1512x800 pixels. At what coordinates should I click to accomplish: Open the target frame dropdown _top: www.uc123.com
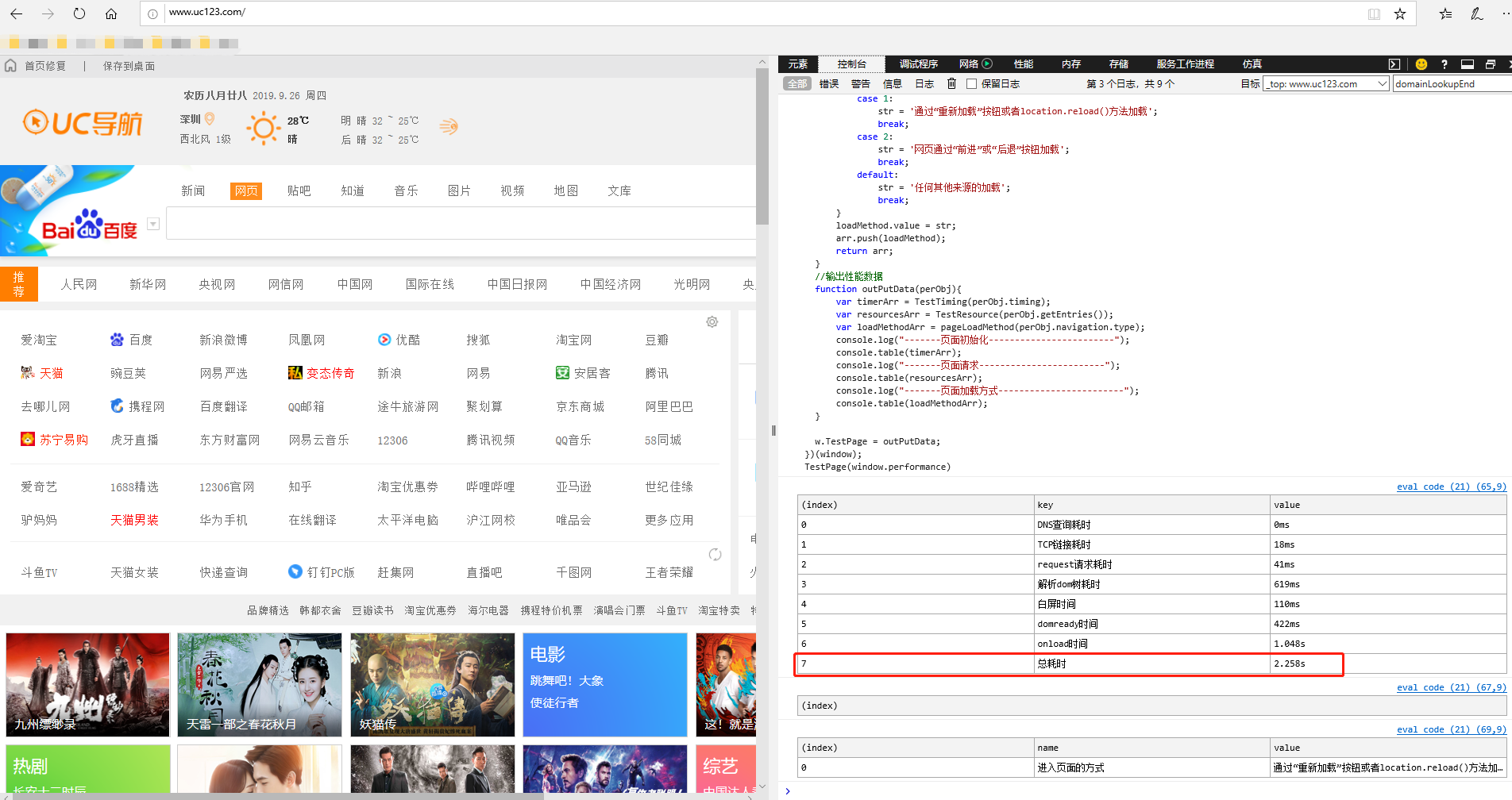[x=1326, y=83]
